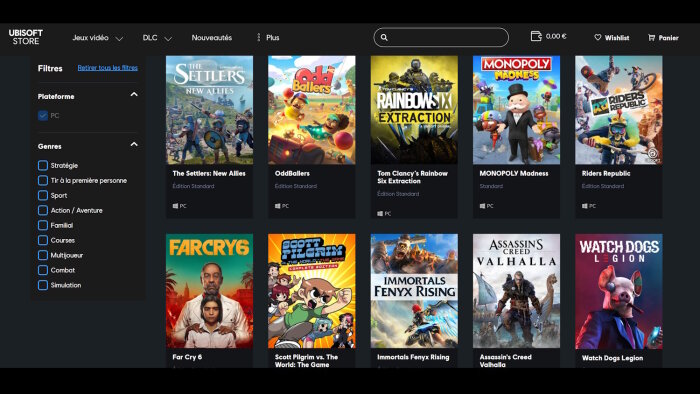Open the Plus menu
The width and height of the screenshot is (700, 394).
pos(272,37)
